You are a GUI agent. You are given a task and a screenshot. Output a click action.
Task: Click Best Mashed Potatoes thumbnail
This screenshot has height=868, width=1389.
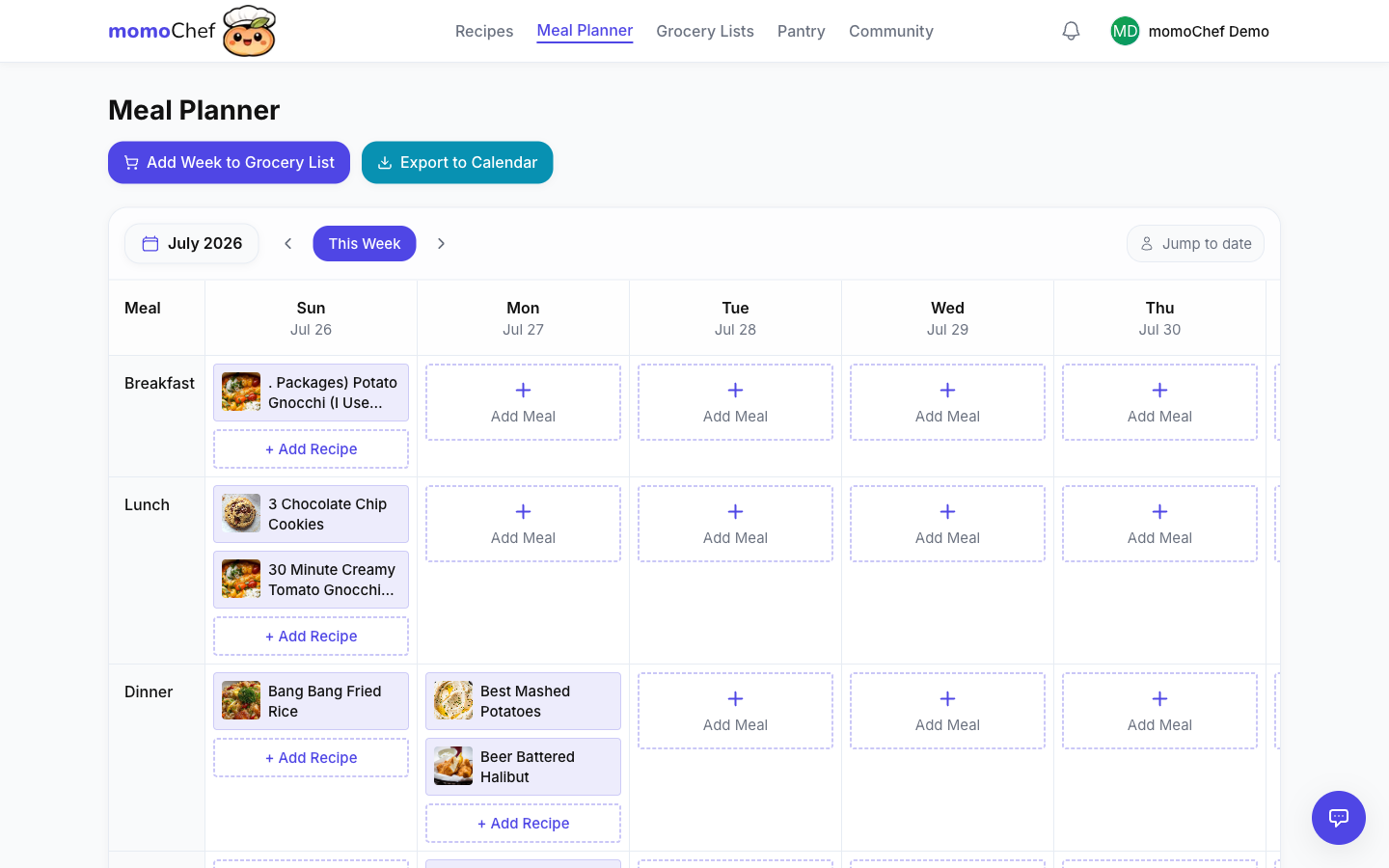[x=453, y=700]
